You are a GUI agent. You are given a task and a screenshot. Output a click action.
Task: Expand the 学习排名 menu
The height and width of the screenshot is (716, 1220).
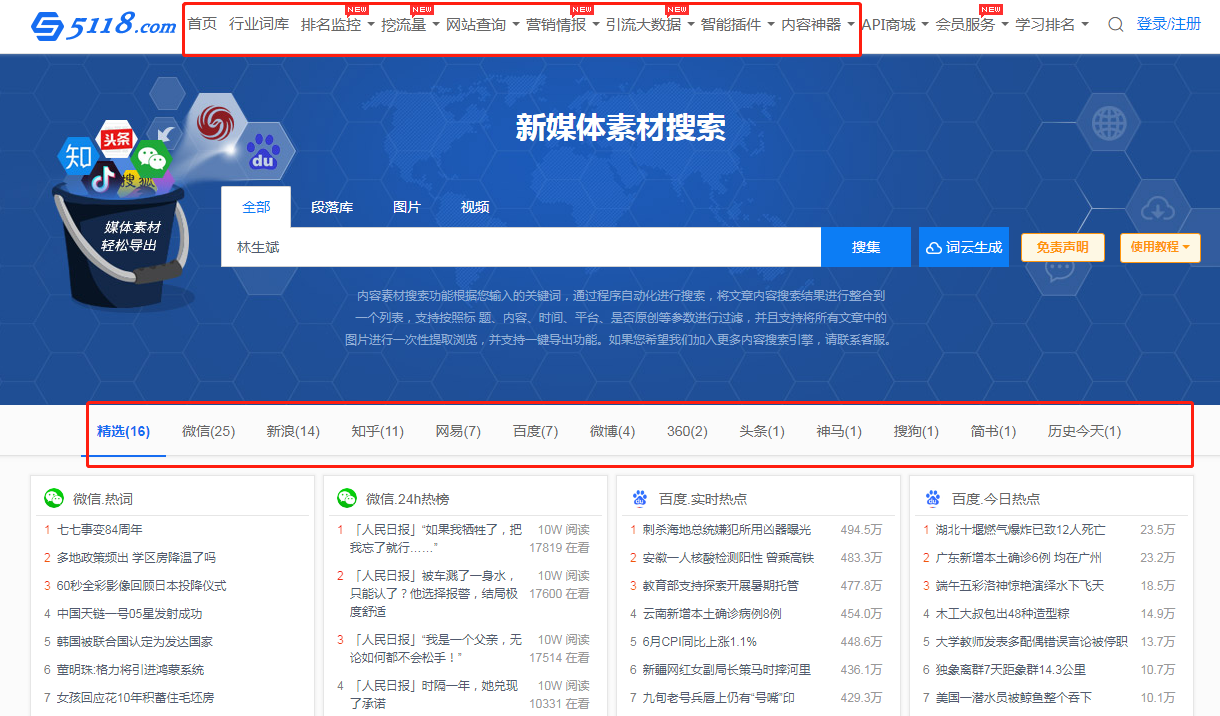tap(1052, 24)
